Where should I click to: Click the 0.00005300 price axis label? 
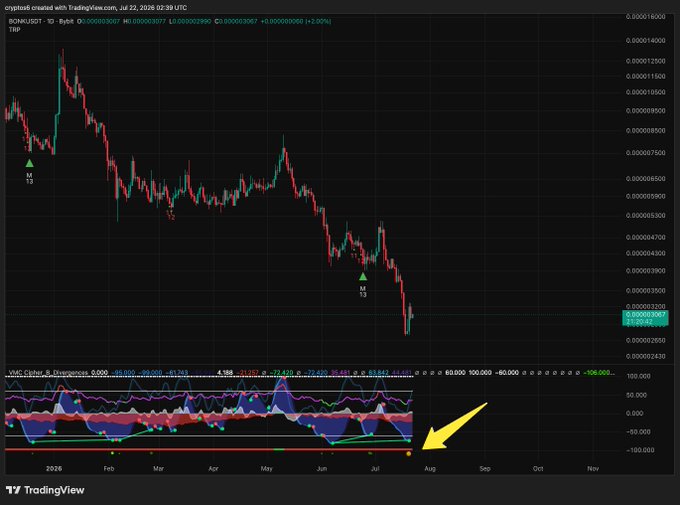point(645,216)
